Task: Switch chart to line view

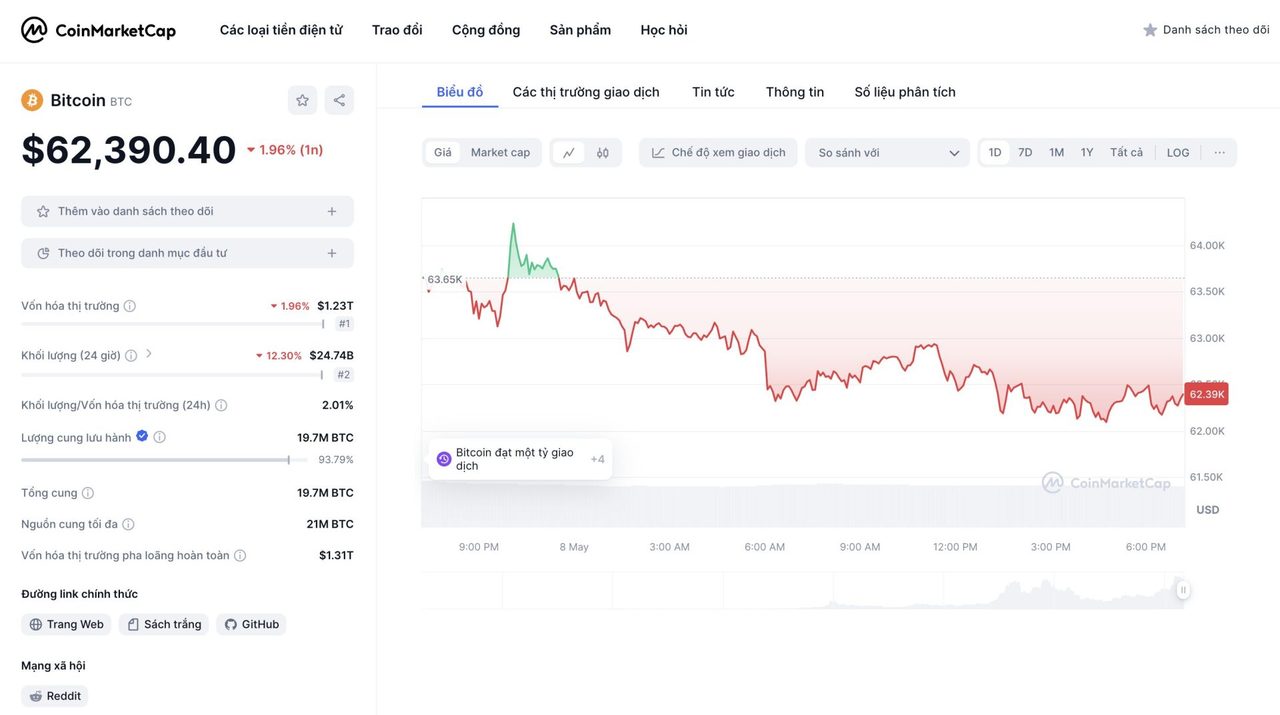Action: 569,153
